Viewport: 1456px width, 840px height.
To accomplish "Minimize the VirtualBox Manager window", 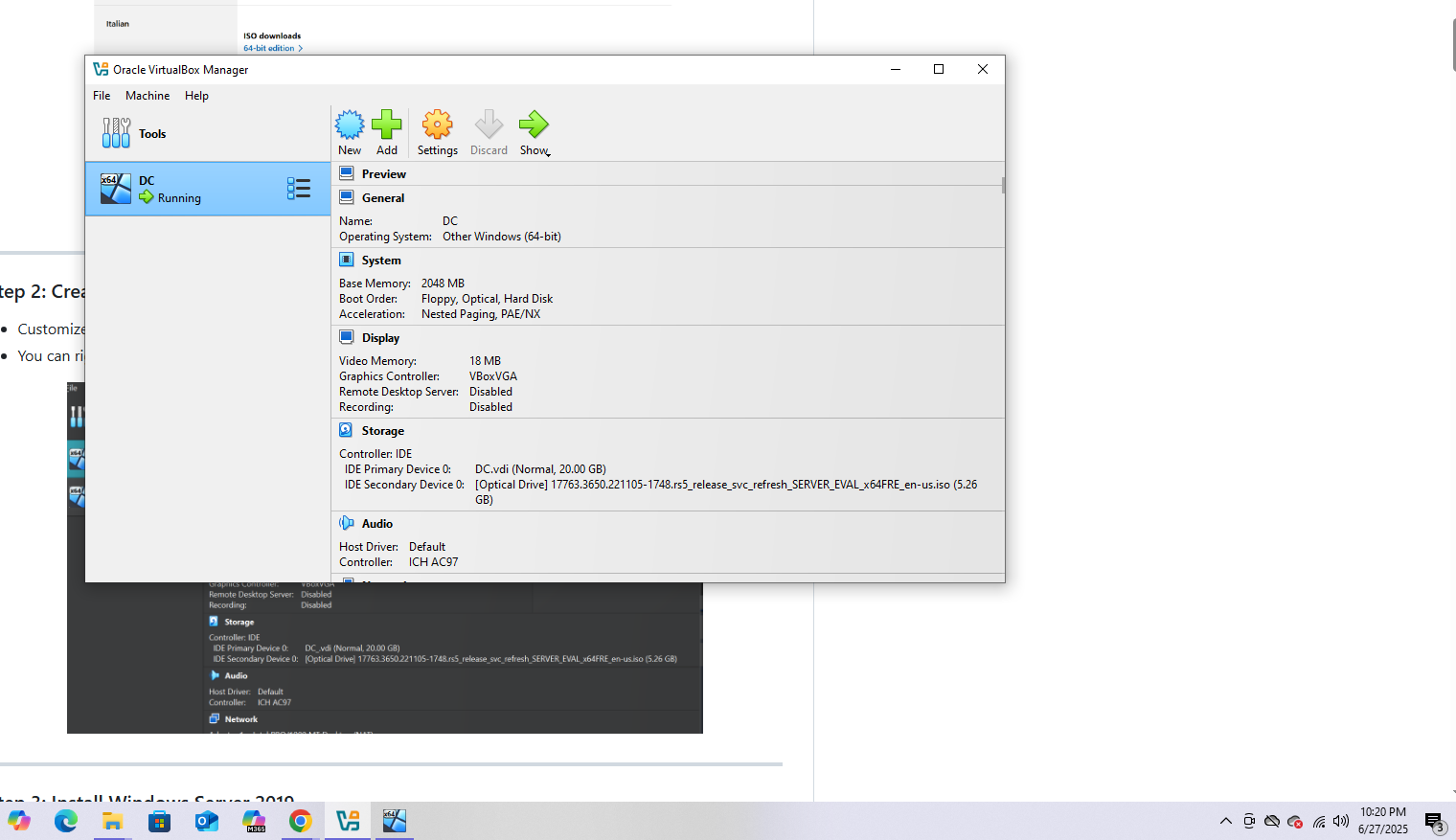I will click(x=896, y=69).
